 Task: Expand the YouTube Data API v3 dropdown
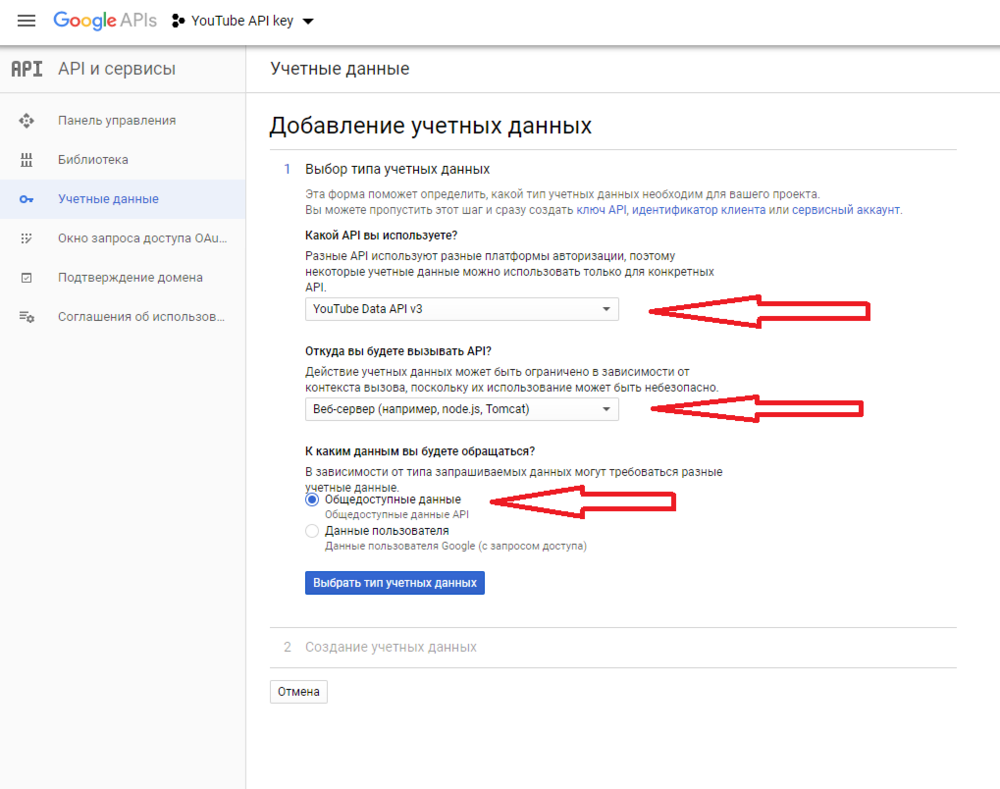(x=461, y=310)
